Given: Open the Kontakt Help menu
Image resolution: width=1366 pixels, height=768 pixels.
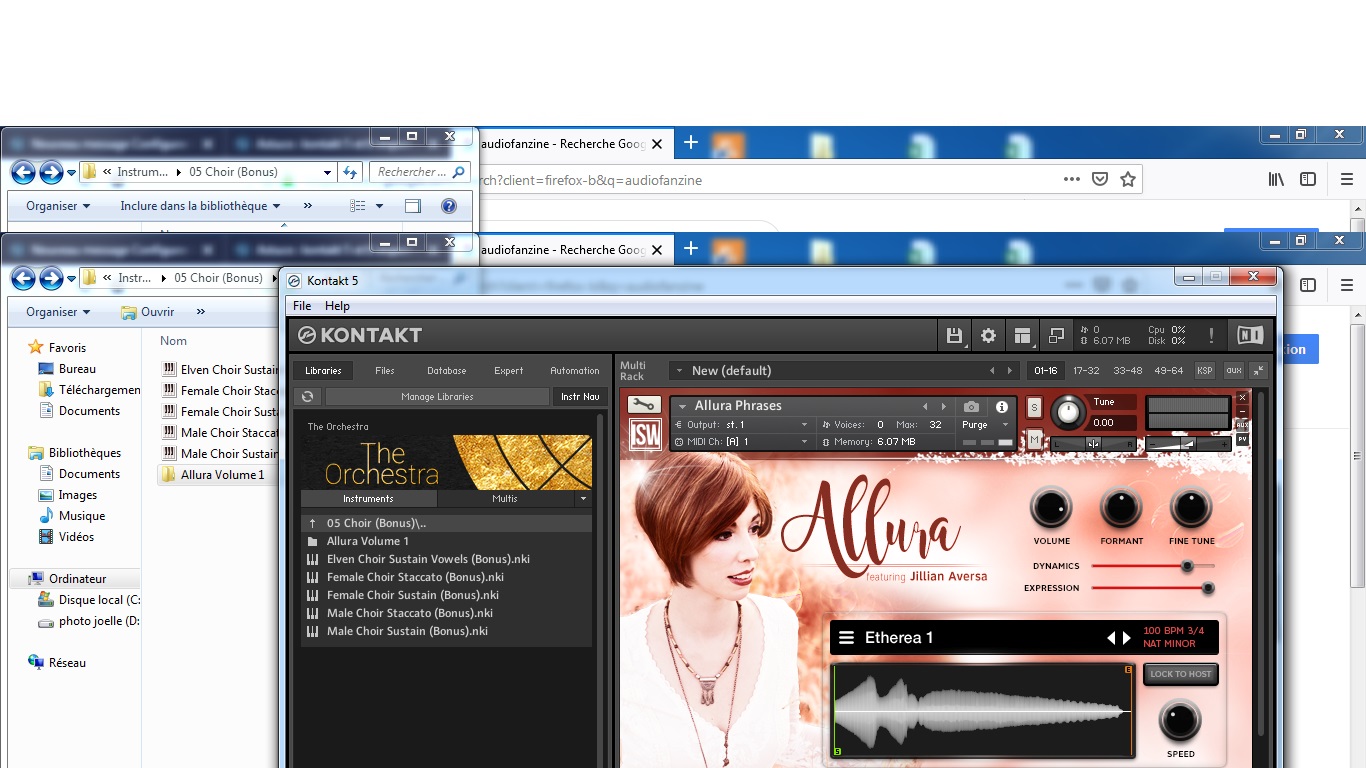Looking at the screenshot, I should [x=338, y=306].
